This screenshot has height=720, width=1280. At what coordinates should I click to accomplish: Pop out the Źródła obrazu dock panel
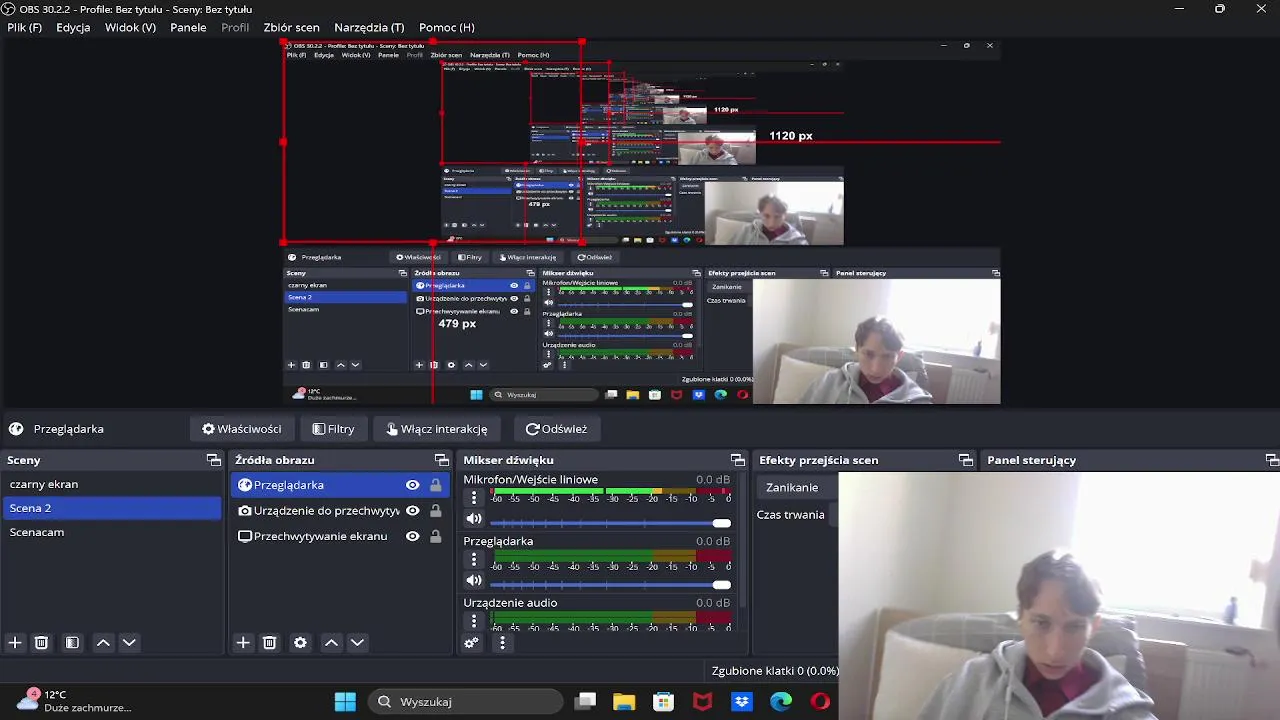pos(441,460)
